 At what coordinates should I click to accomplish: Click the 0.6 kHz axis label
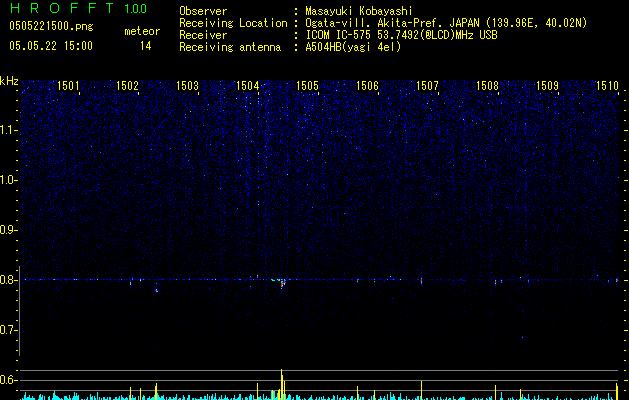8,380
